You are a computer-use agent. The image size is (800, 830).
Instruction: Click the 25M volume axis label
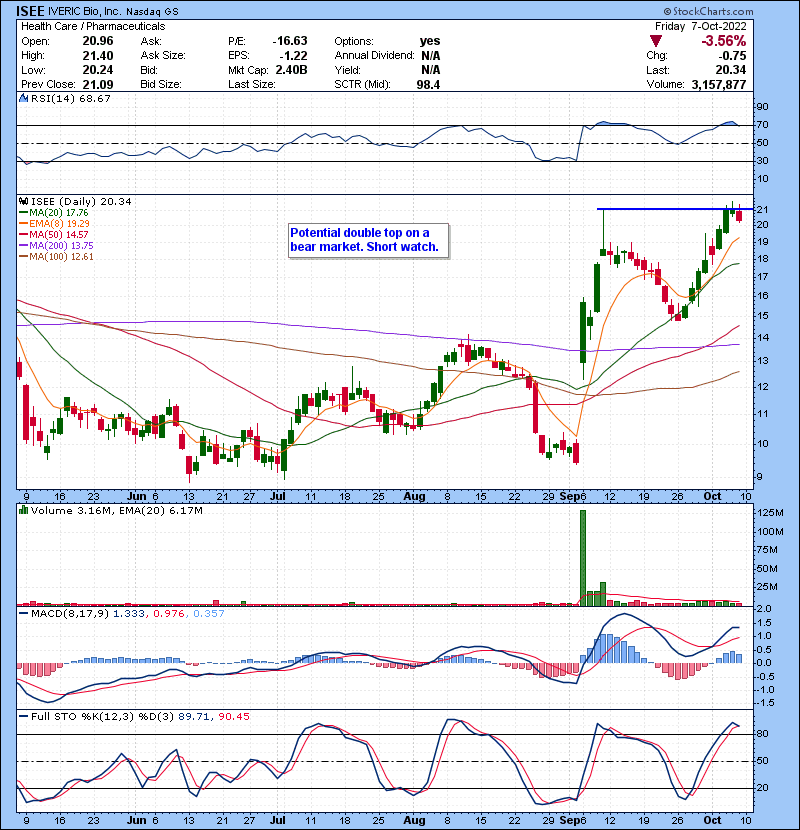tap(768, 587)
